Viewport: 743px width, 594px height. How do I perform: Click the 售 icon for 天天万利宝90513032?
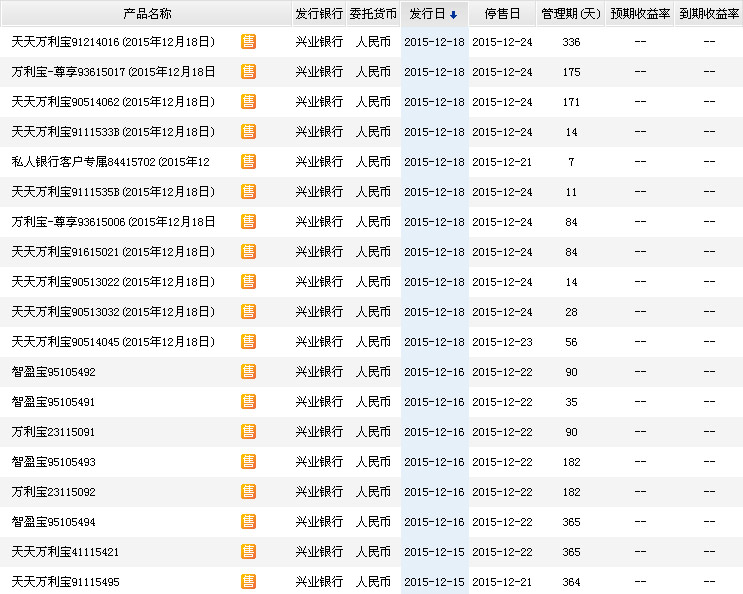[248, 312]
